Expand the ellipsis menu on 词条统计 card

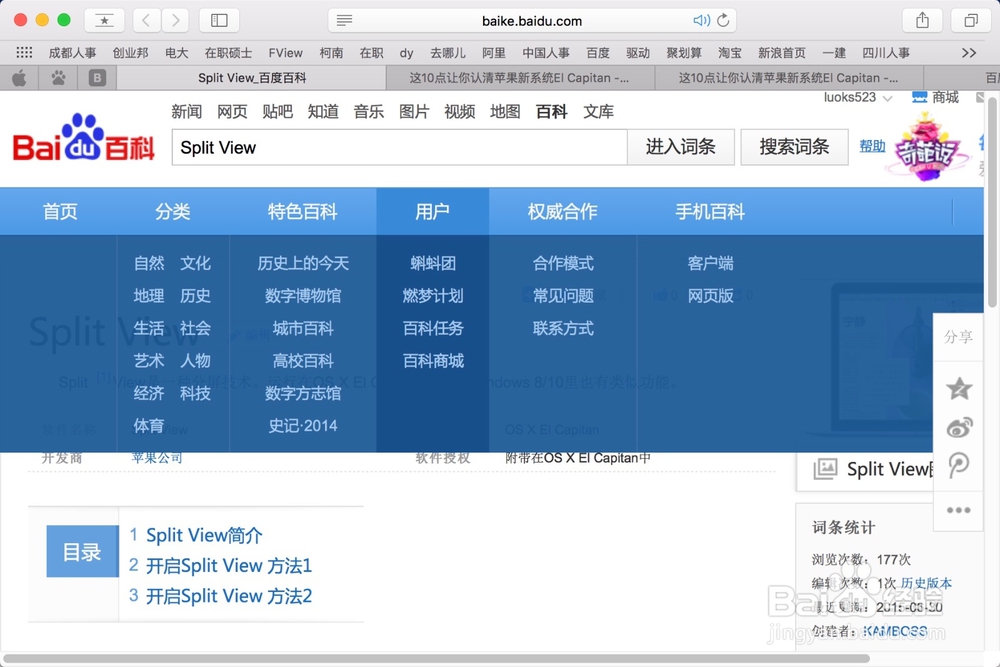pyautogui.click(x=958, y=510)
